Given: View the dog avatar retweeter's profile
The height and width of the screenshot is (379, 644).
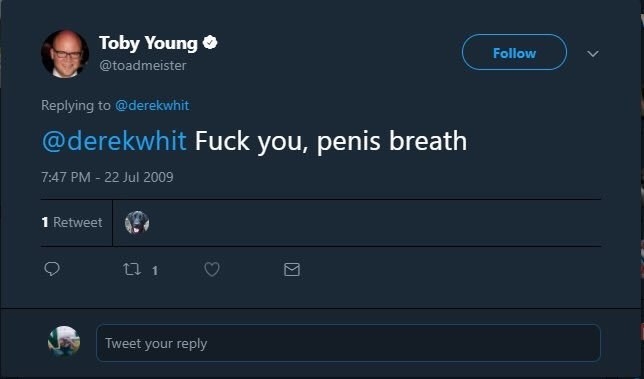Looking at the screenshot, I should click(x=137, y=223).
